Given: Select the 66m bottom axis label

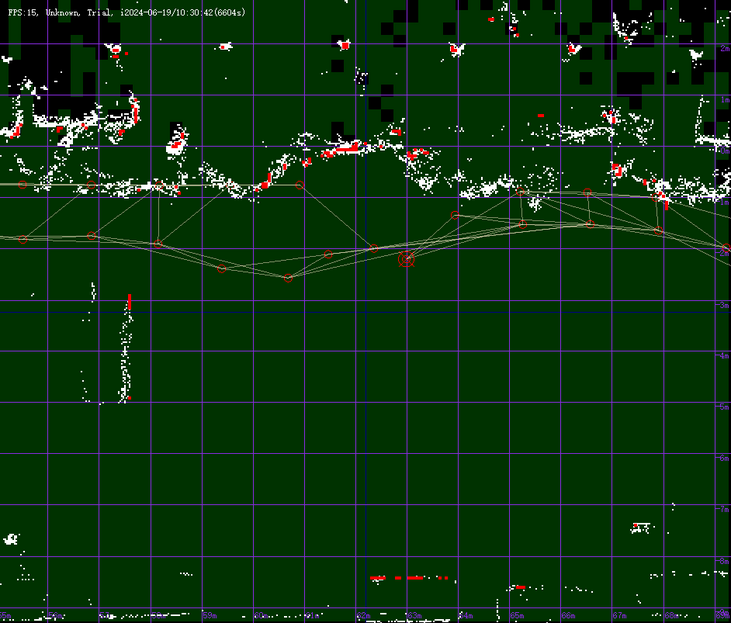Looking at the screenshot, I should (567, 615).
